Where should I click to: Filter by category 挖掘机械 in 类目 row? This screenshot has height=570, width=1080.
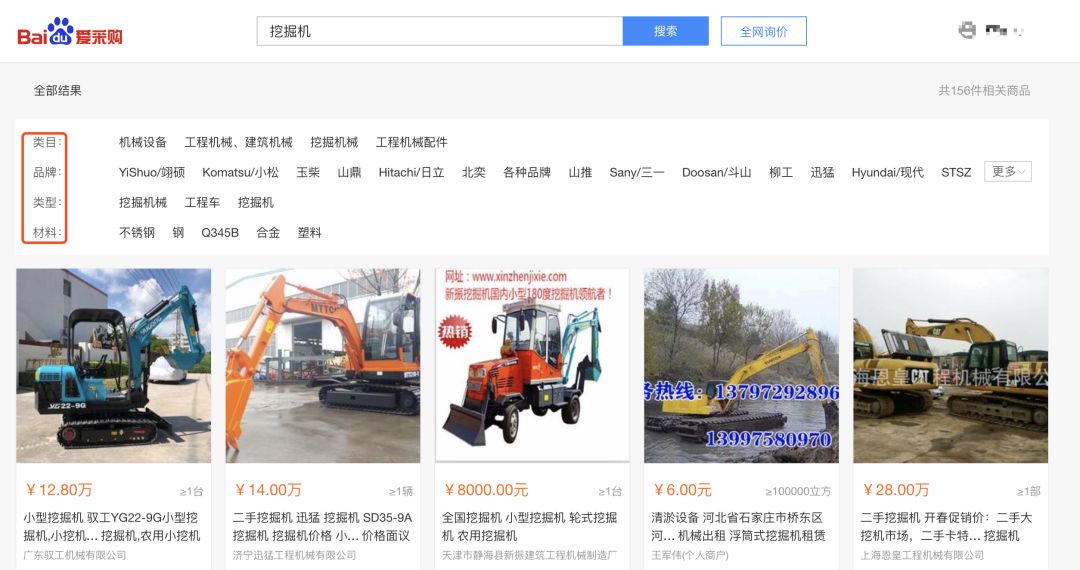pyautogui.click(x=334, y=142)
